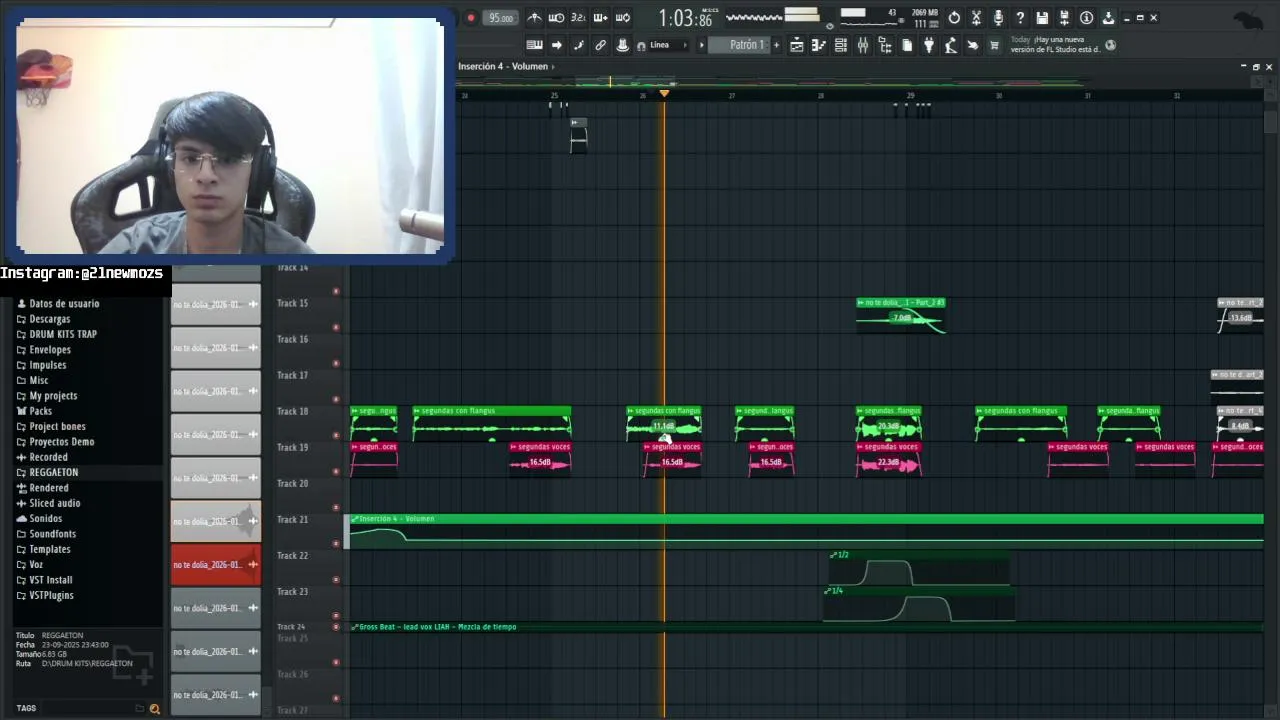Click the link multilink controllers icon

tap(600, 45)
